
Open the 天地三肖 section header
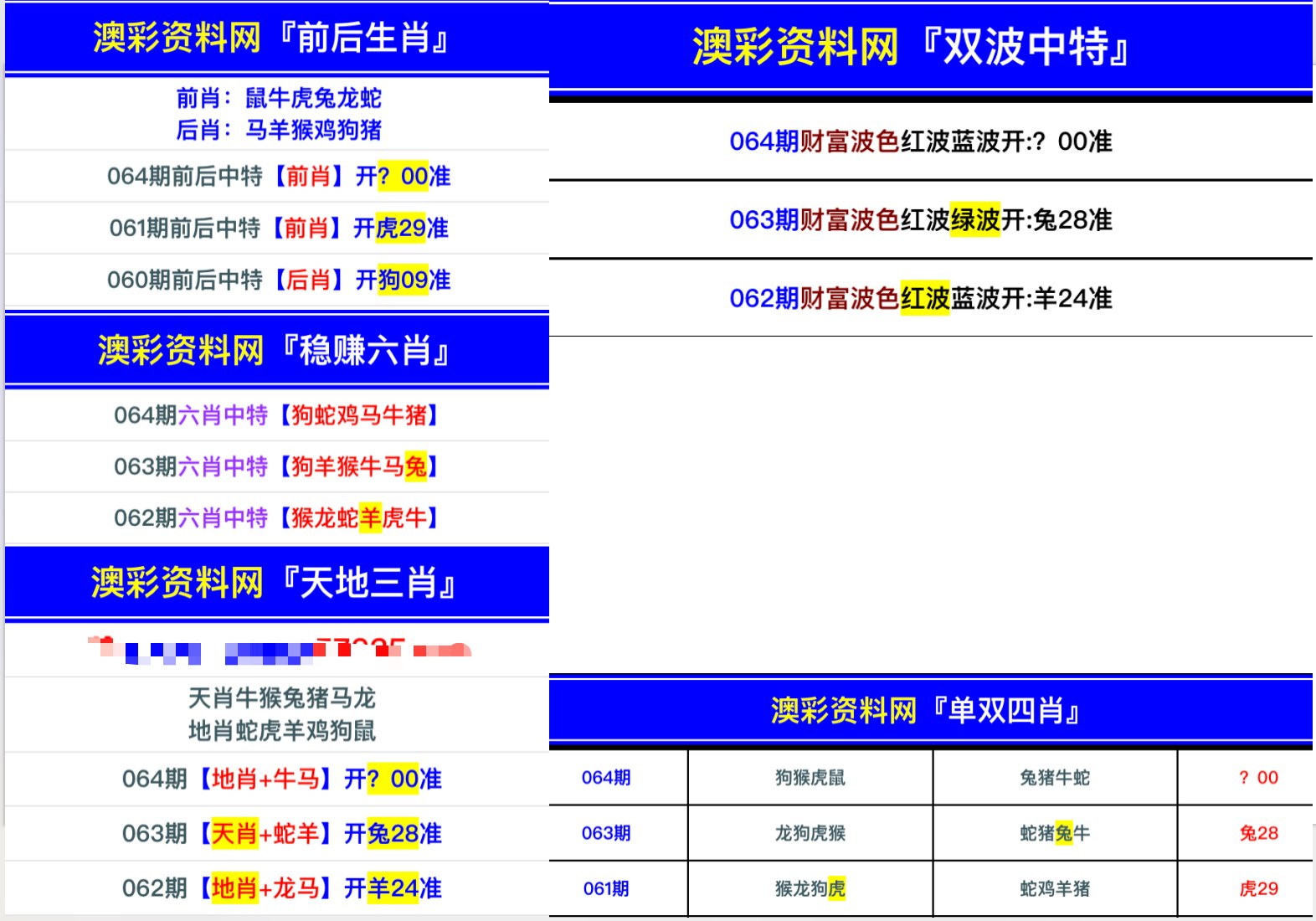275,583
